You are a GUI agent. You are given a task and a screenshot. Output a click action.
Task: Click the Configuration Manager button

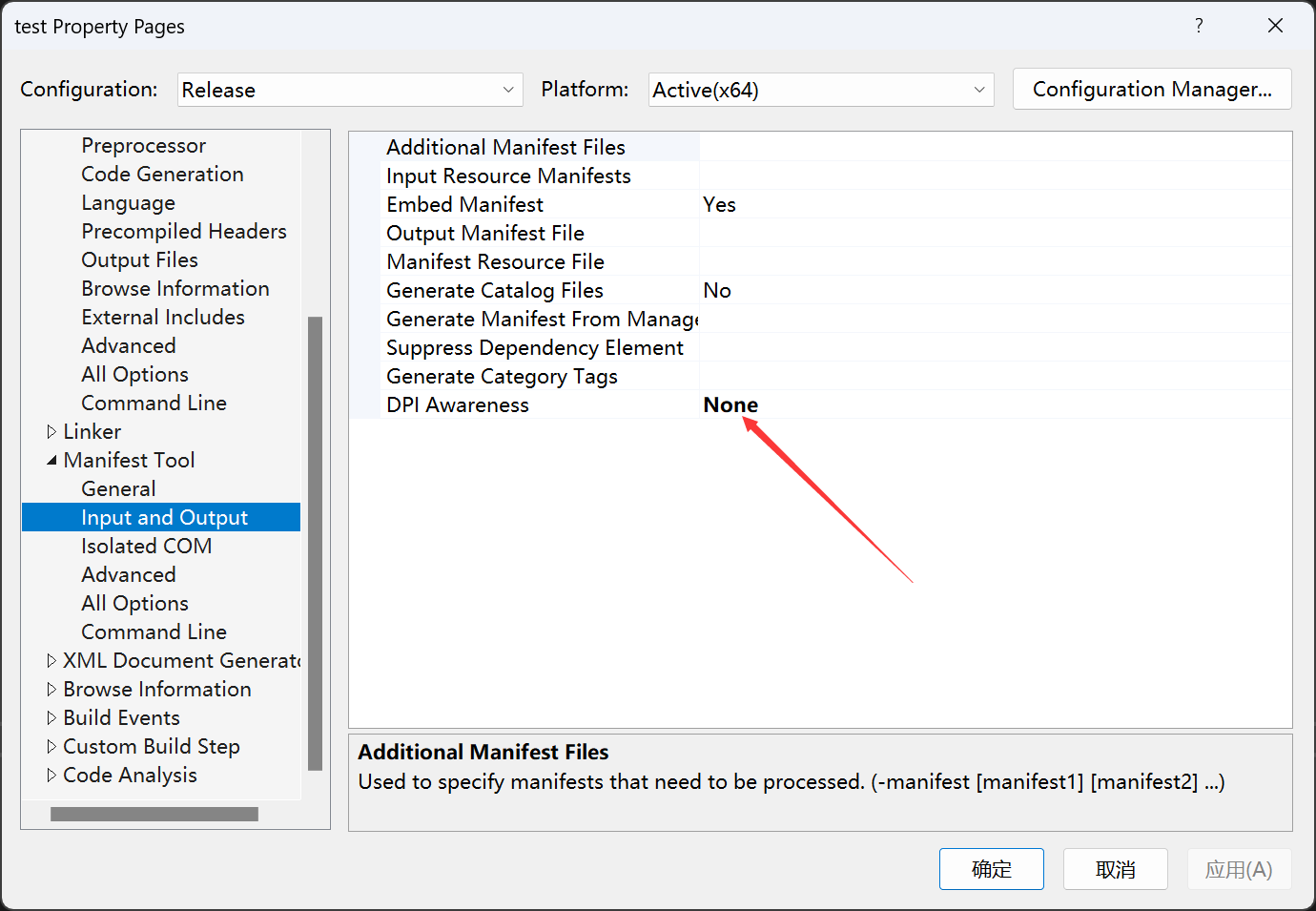(x=1151, y=89)
